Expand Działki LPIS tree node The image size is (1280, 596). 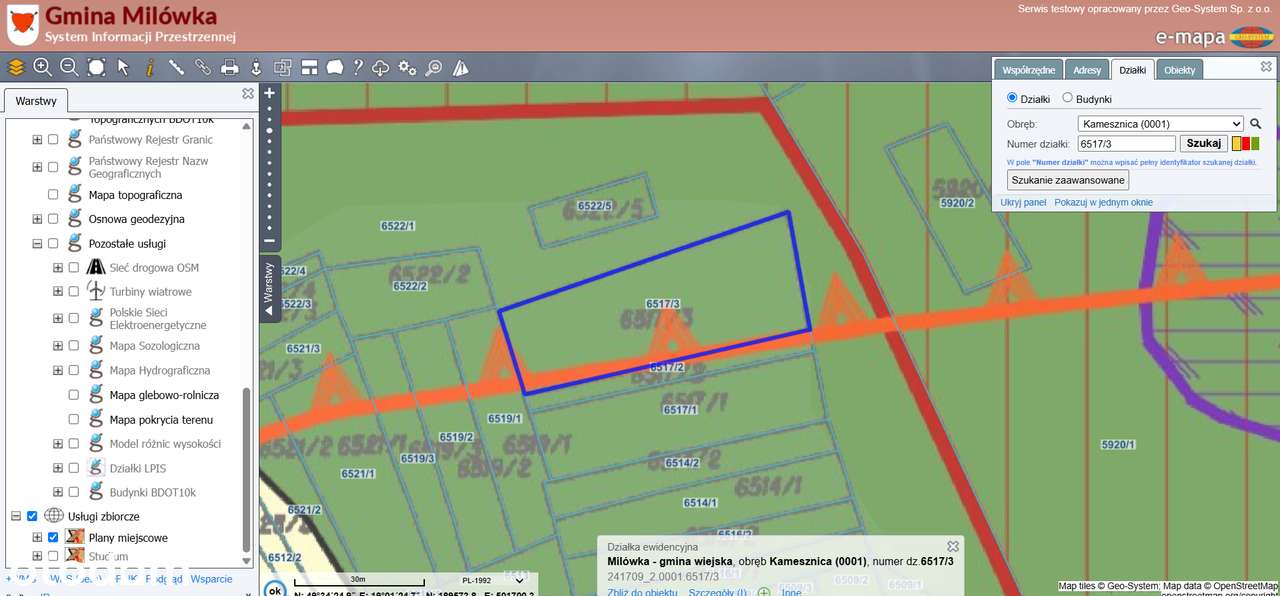[57, 468]
